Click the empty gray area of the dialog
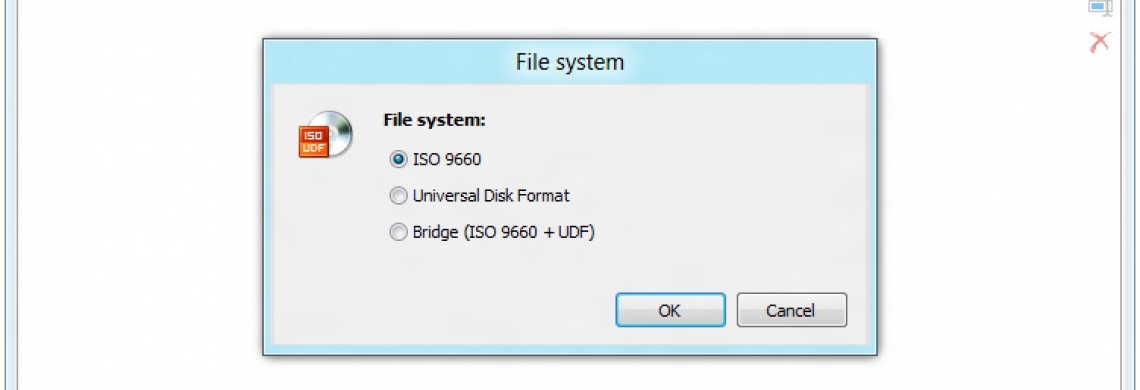1140x390 pixels. (727, 182)
